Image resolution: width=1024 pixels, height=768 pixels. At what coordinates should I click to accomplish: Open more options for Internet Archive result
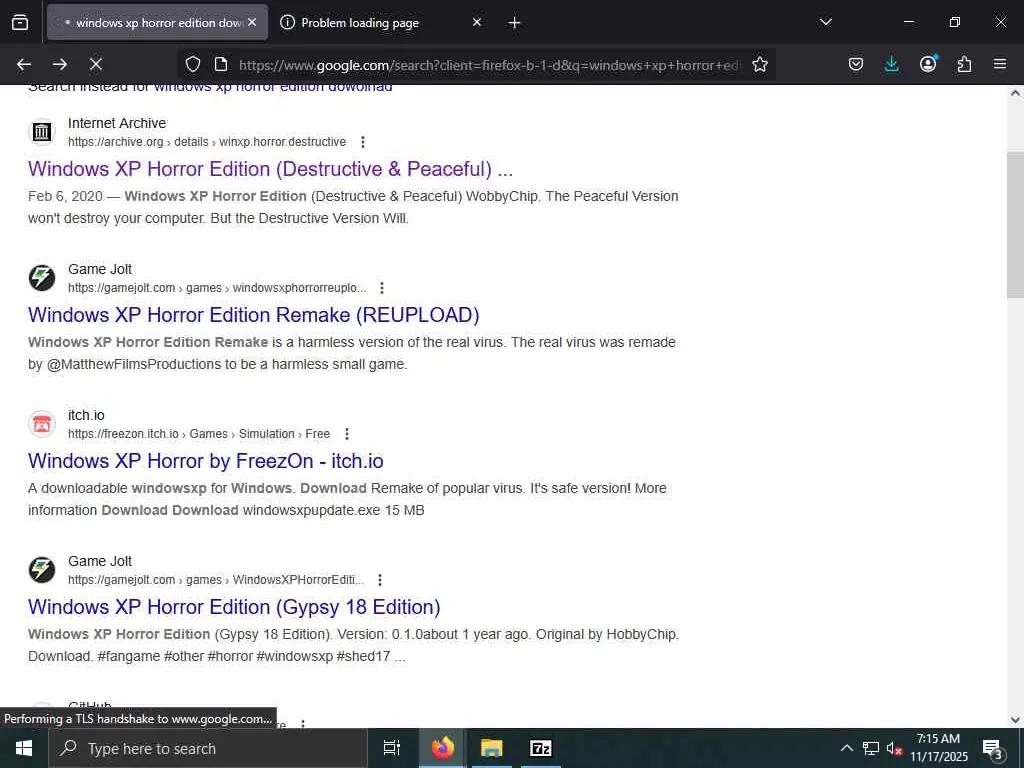click(362, 142)
